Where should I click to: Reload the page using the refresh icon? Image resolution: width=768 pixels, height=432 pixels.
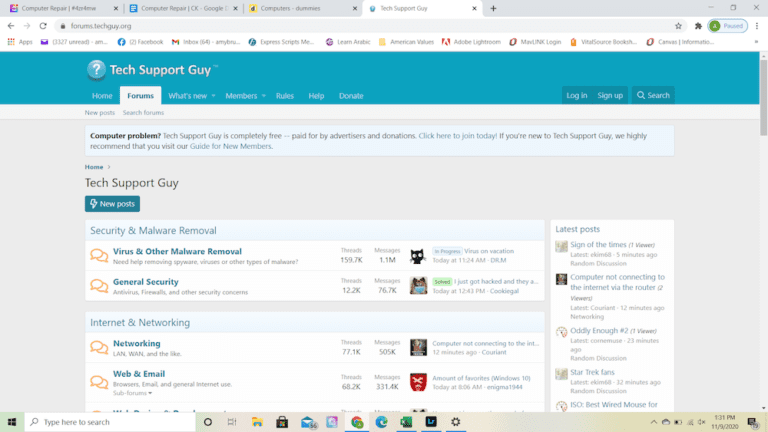[43, 26]
